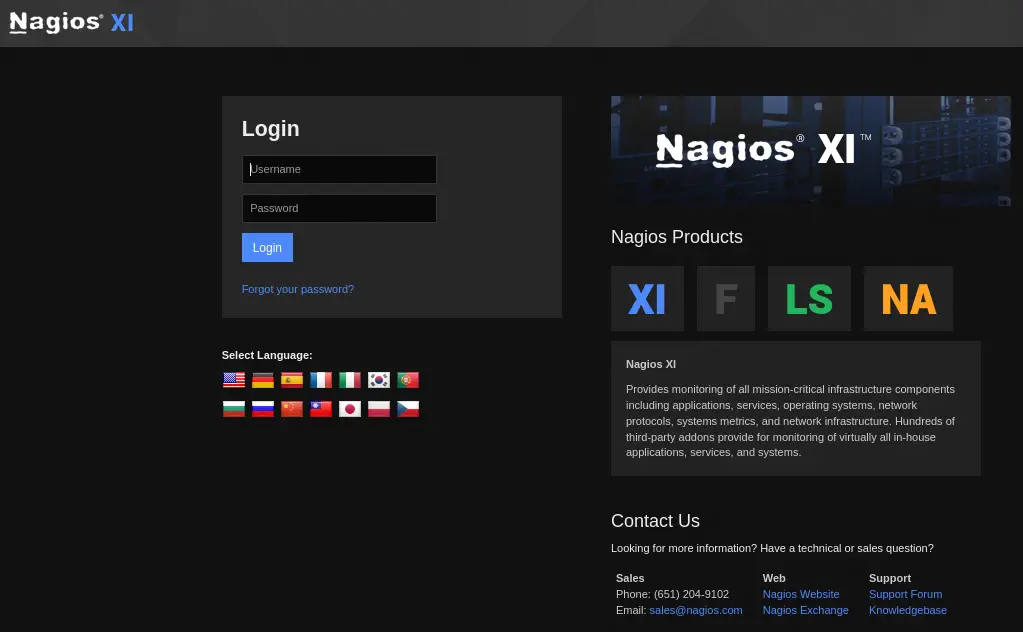This screenshot has height=632, width=1023.
Task: Select the Russian flag language
Action: point(263,409)
